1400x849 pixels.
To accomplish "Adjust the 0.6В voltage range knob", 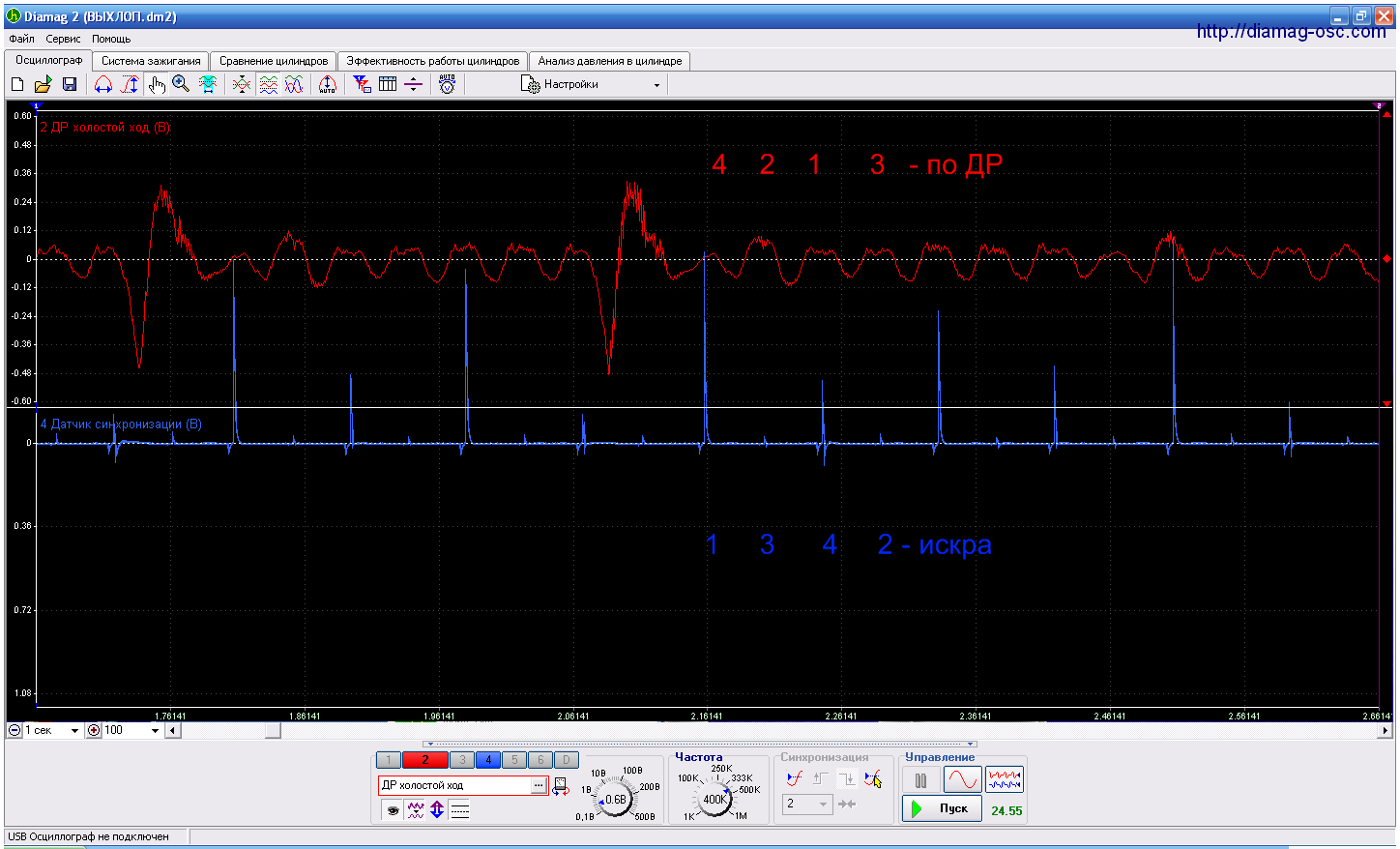I will click(615, 800).
